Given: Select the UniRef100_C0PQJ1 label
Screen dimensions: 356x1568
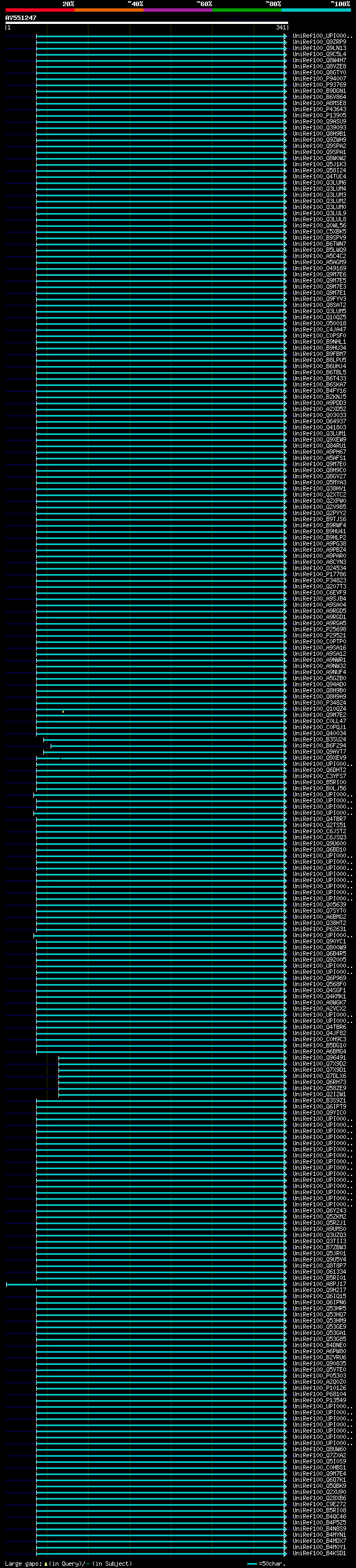Looking at the screenshot, I should (x=319, y=727).
